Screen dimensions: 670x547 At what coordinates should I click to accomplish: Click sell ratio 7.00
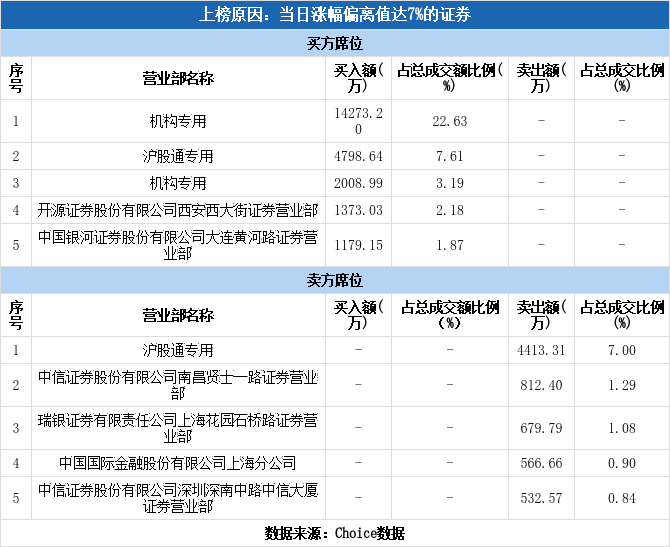(x=622, y=350)
